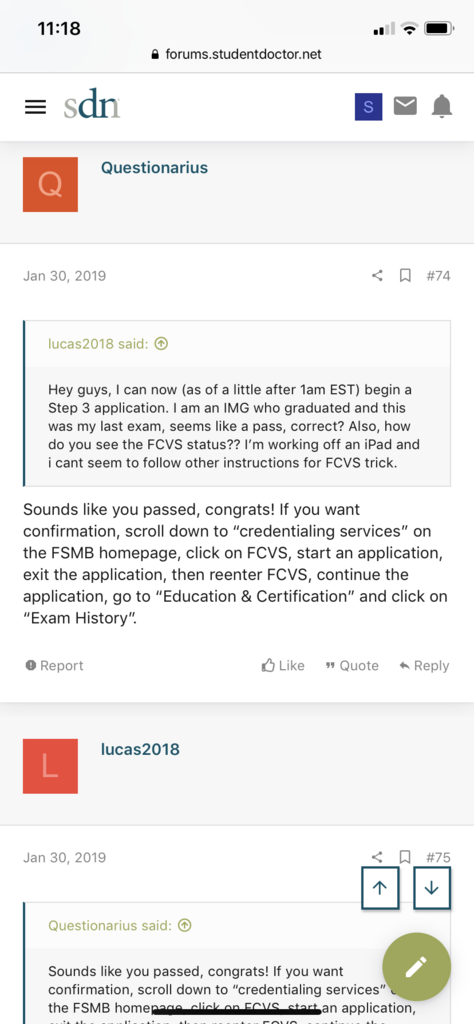Quote the post about FCVS steps
474x1024 pixels.
352,665
